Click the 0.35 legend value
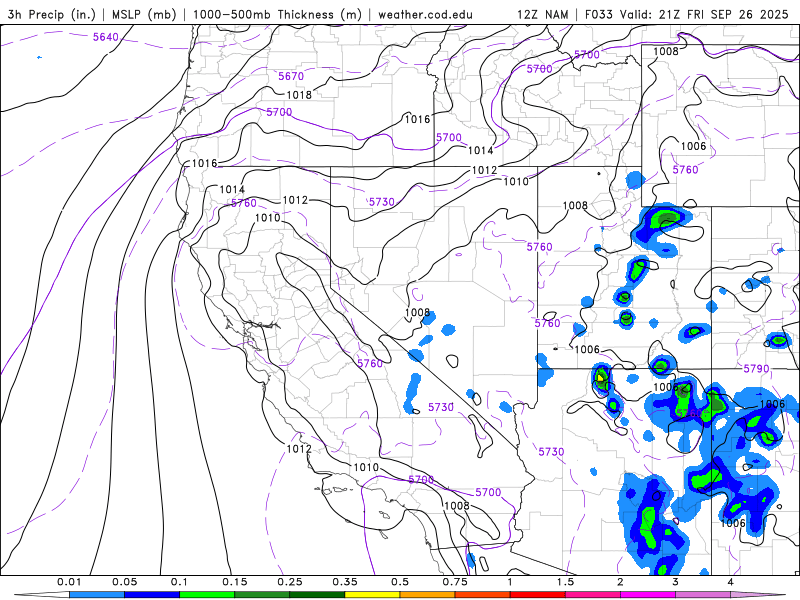This screenshot has height=600, width=800. [345, 582]
